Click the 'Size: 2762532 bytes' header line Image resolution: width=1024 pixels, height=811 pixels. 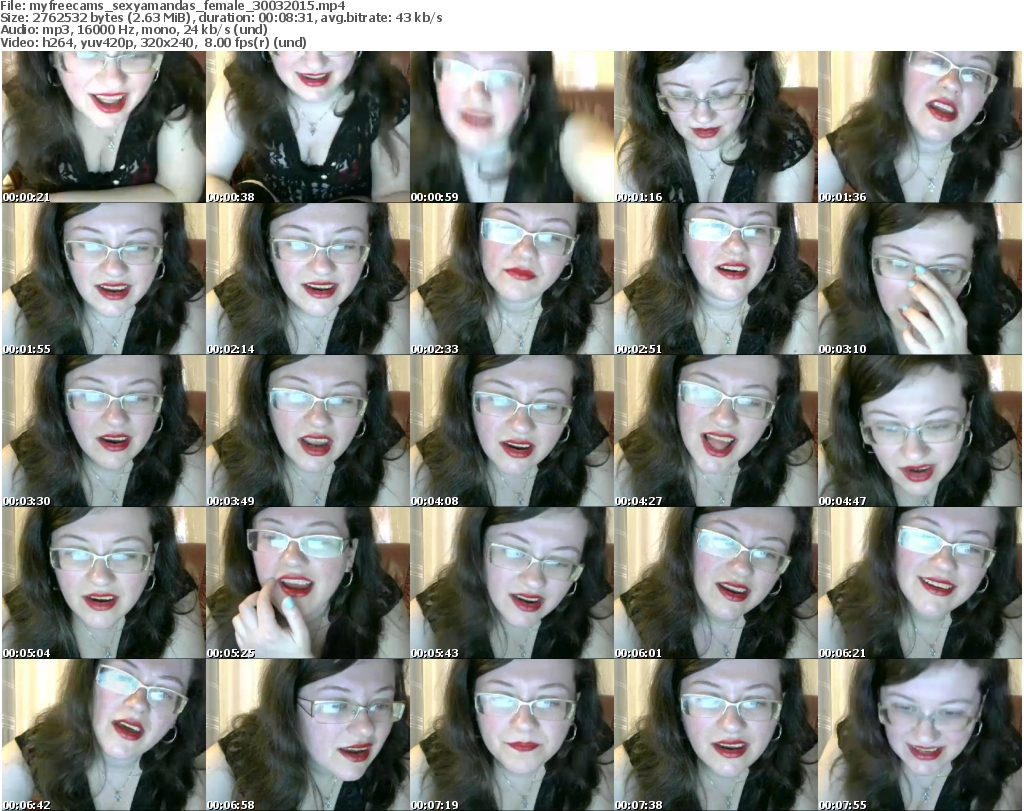coord(221,18)
